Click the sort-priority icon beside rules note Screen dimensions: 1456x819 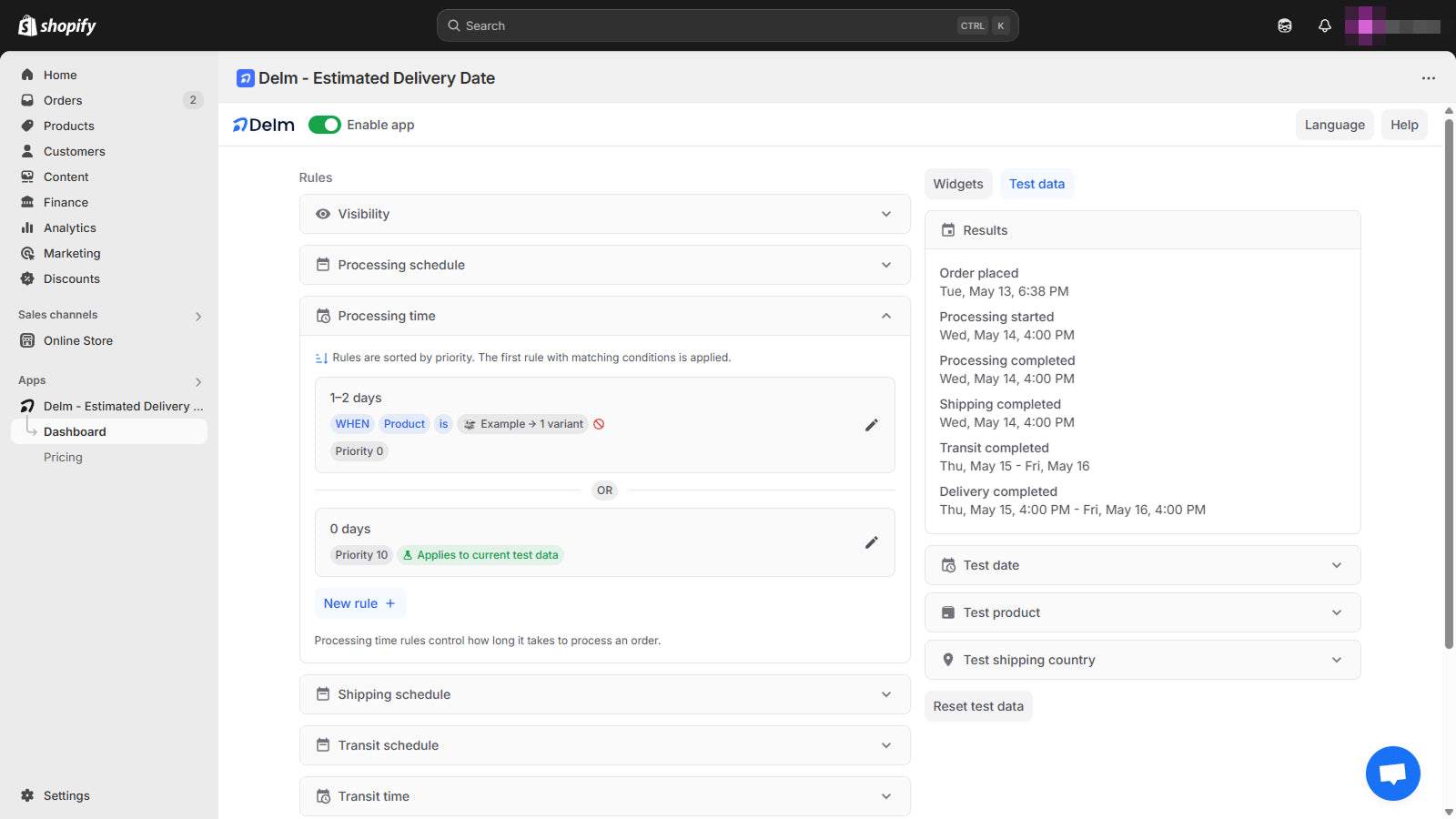[321, 359]
